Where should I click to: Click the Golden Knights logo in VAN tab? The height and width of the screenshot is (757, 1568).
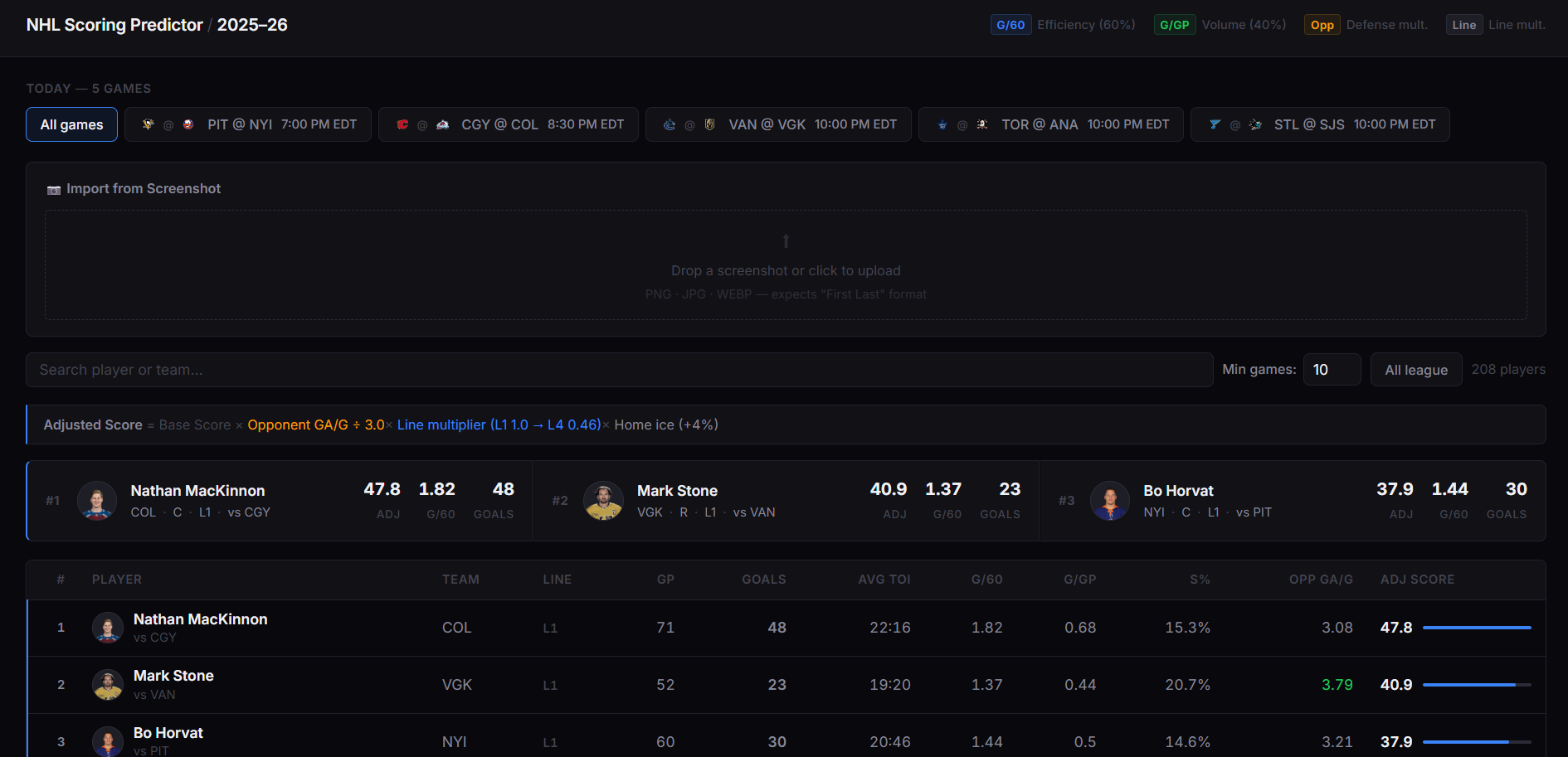coord(709,124)
